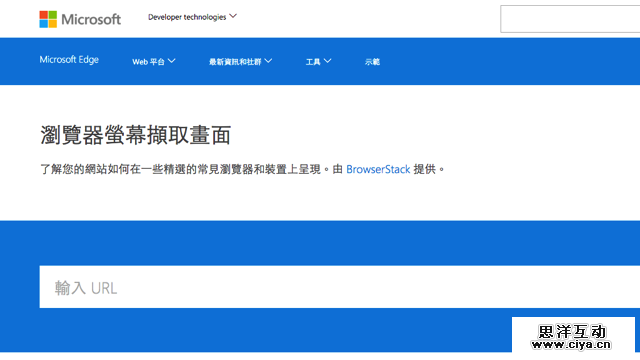Viewport: 640px width, 360px height.
Task: Click the top search box
Action: click(x=570, y=19)
